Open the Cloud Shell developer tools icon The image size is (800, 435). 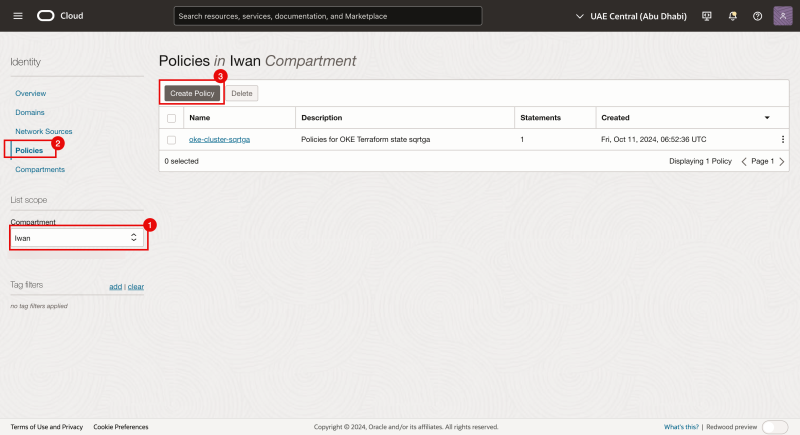pos(707,16)
